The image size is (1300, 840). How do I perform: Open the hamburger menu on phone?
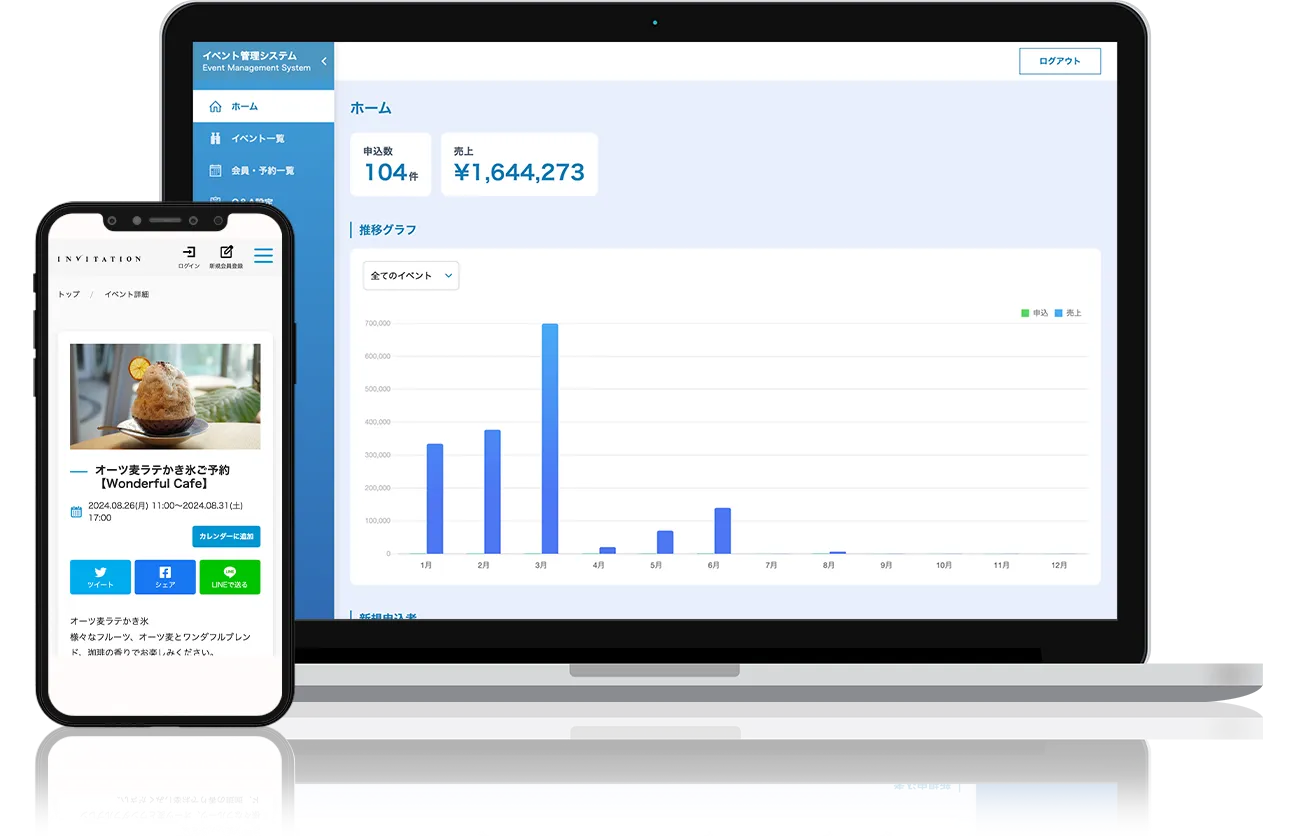(x=263, y=256)
